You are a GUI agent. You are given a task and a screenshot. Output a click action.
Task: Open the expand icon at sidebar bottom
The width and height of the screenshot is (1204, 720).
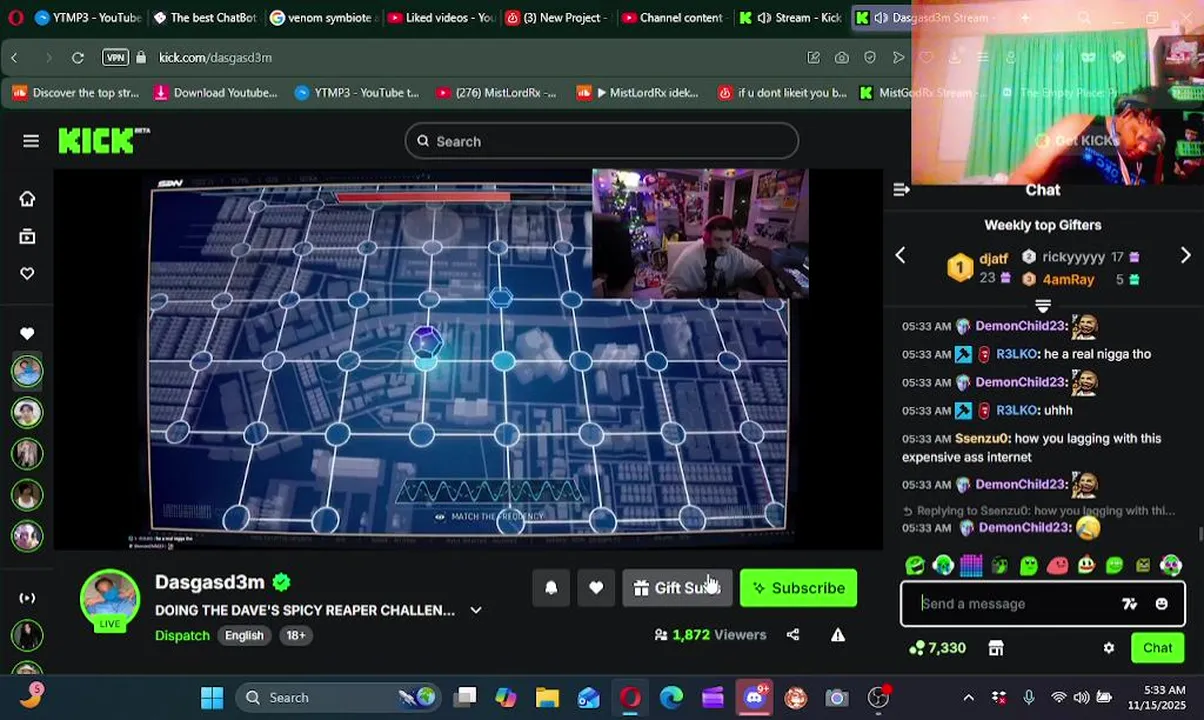[27, 598]
